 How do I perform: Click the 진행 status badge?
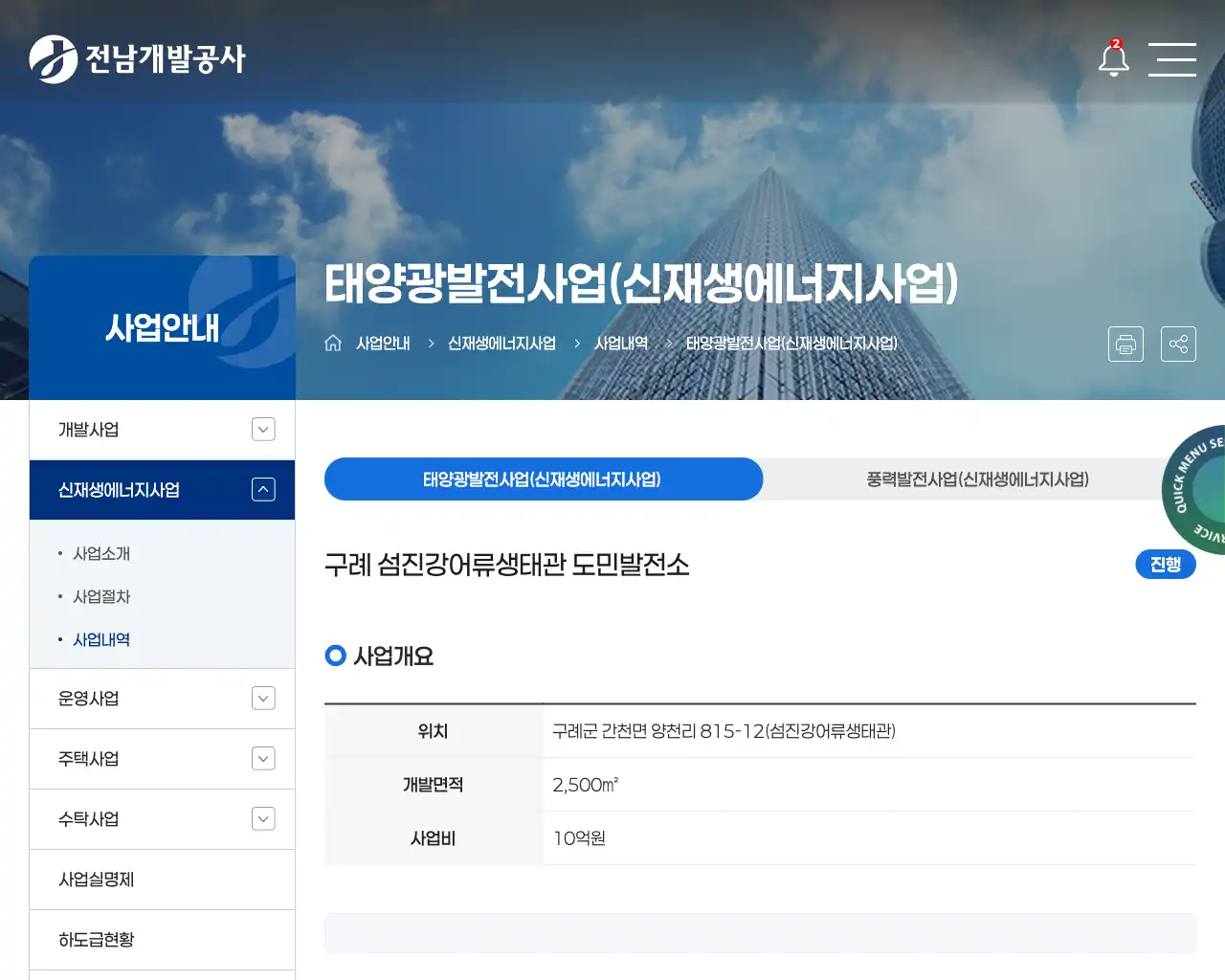tap(1166, 565)
